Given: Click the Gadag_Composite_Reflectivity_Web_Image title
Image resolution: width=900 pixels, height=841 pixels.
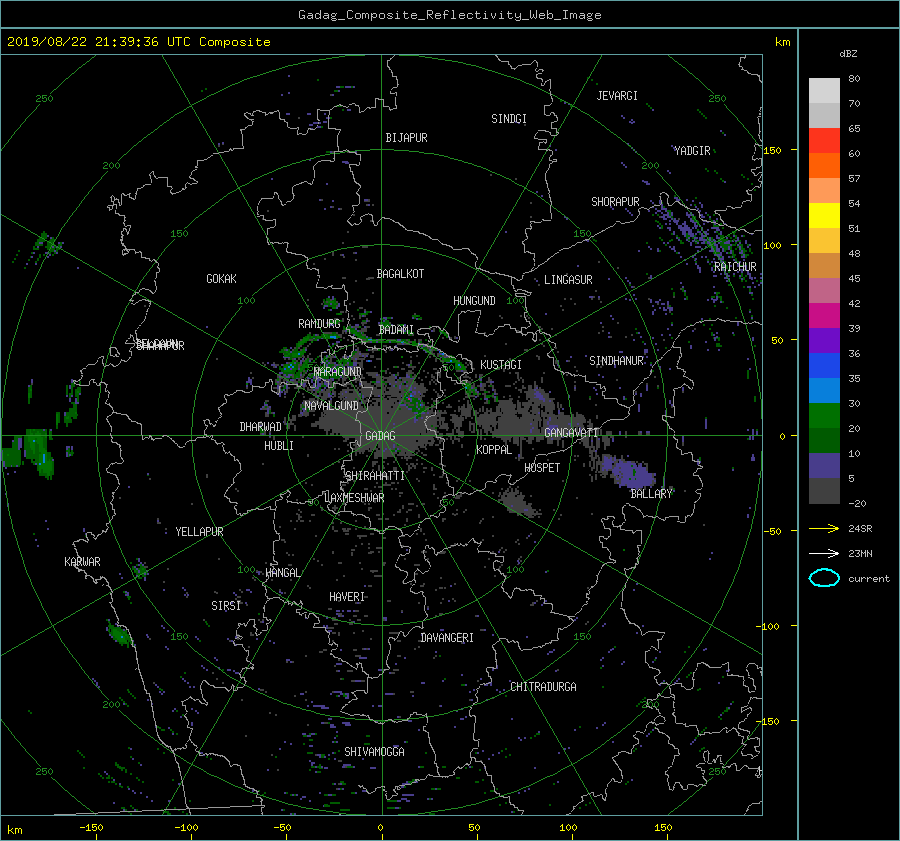Looking at the screenshot, I should [449, 15].
